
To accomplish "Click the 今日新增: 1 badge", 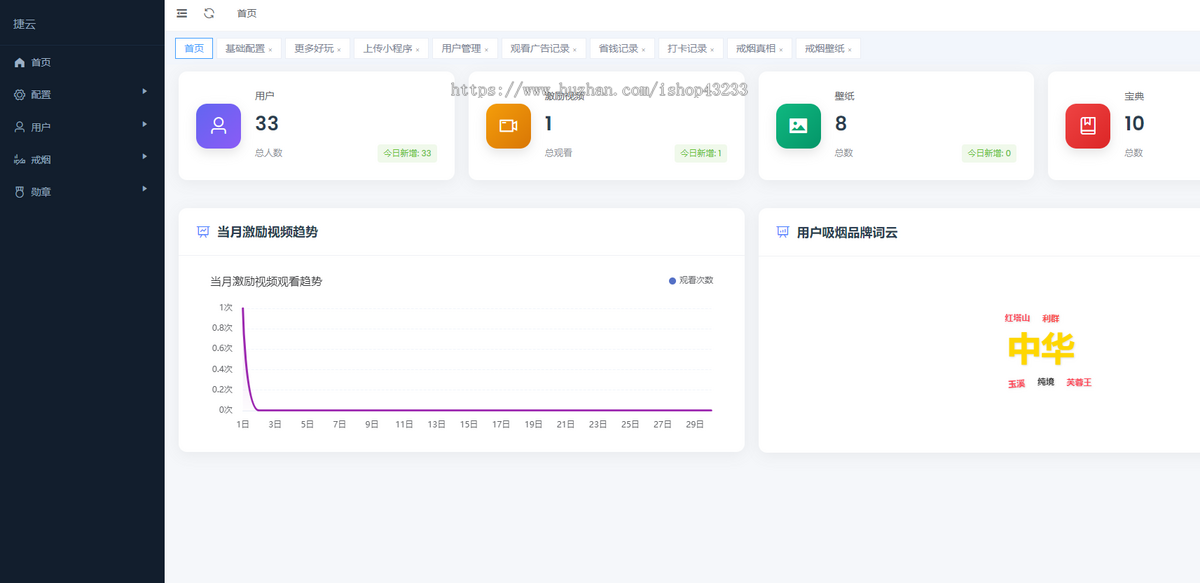I will pos(701,153).
